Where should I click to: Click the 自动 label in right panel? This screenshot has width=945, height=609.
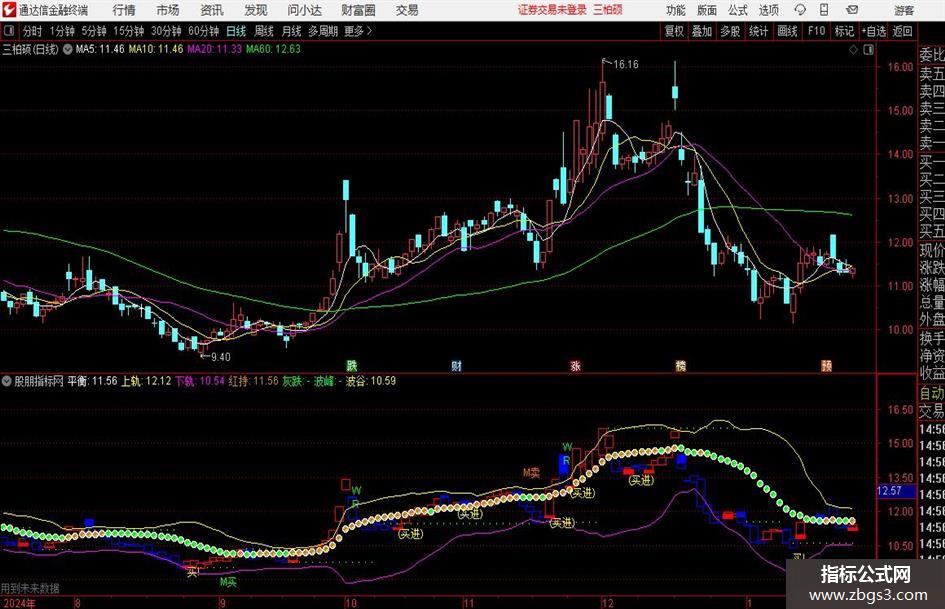pyautogui.click(x=932, y=393)
